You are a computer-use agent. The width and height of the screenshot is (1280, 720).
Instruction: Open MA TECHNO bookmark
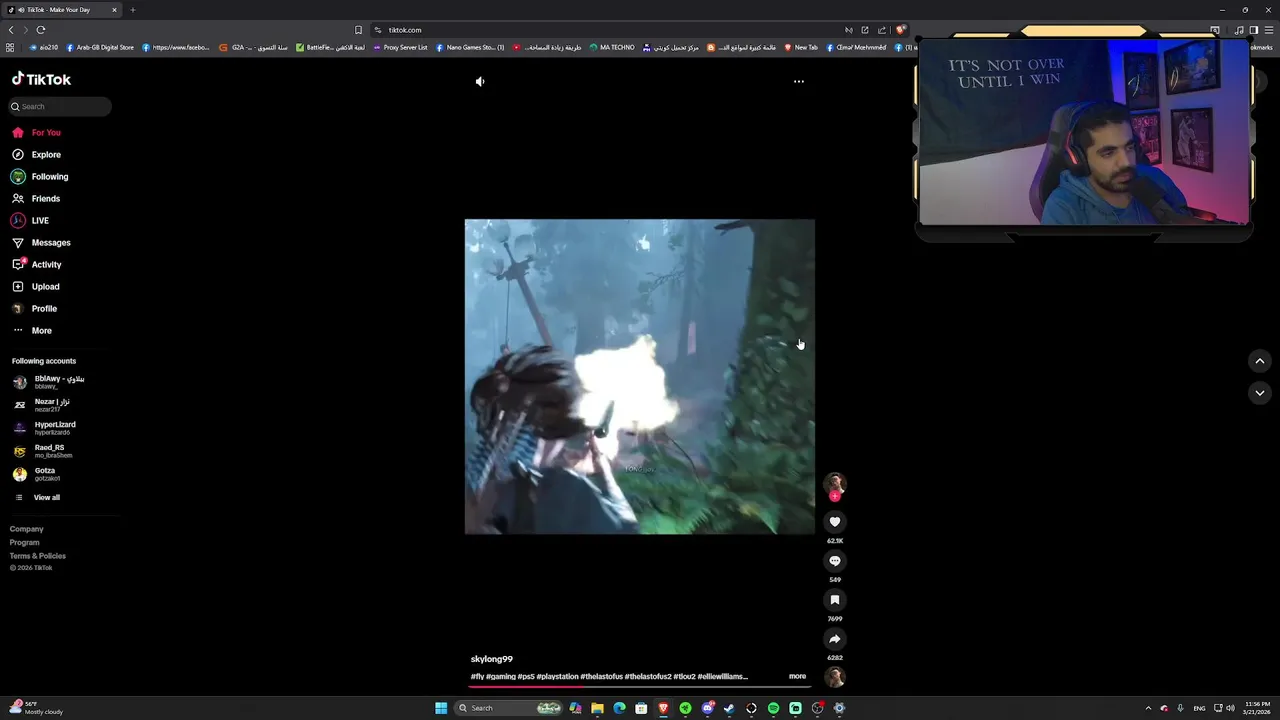point(611,47)
